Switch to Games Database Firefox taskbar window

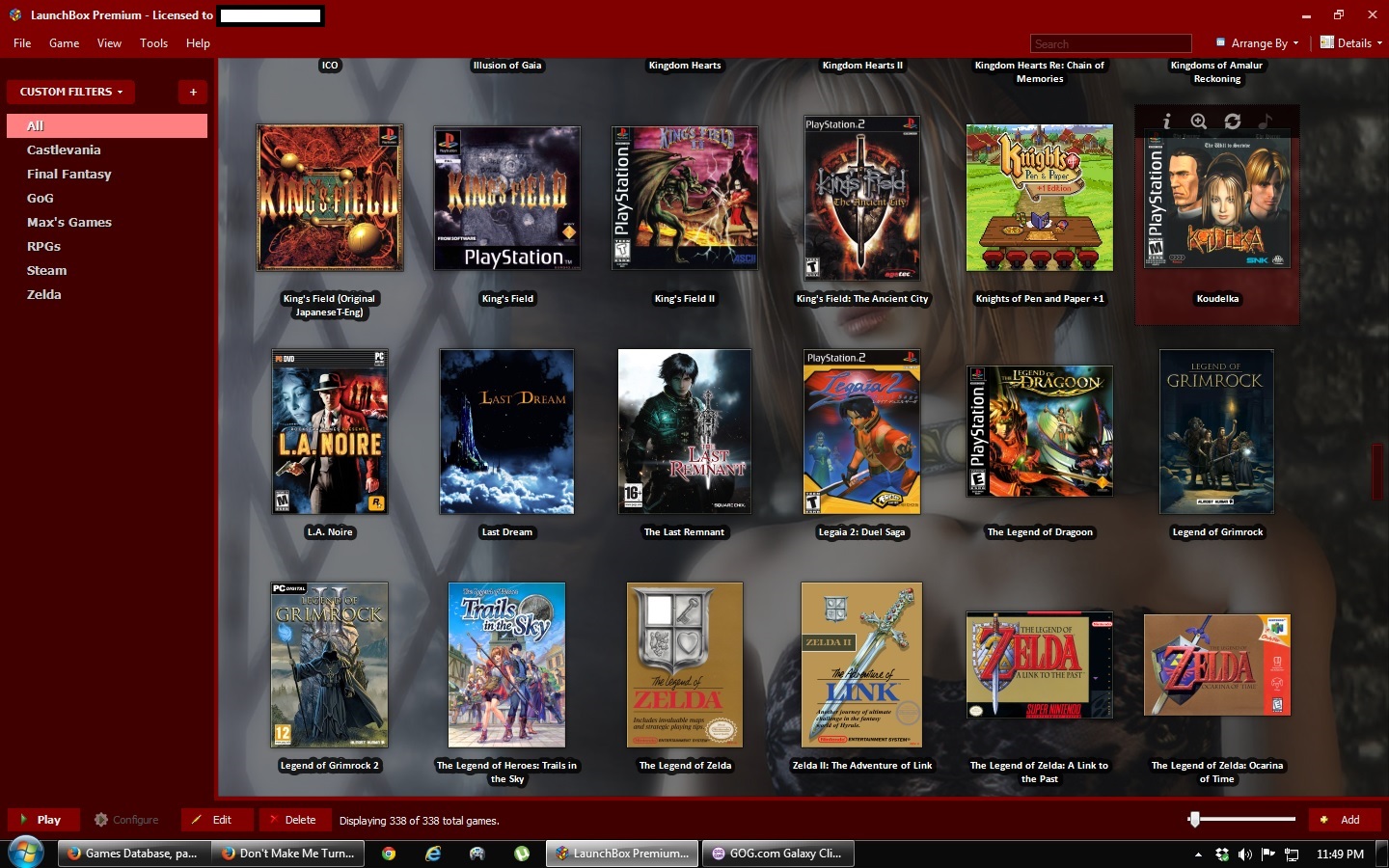point(134,854)
